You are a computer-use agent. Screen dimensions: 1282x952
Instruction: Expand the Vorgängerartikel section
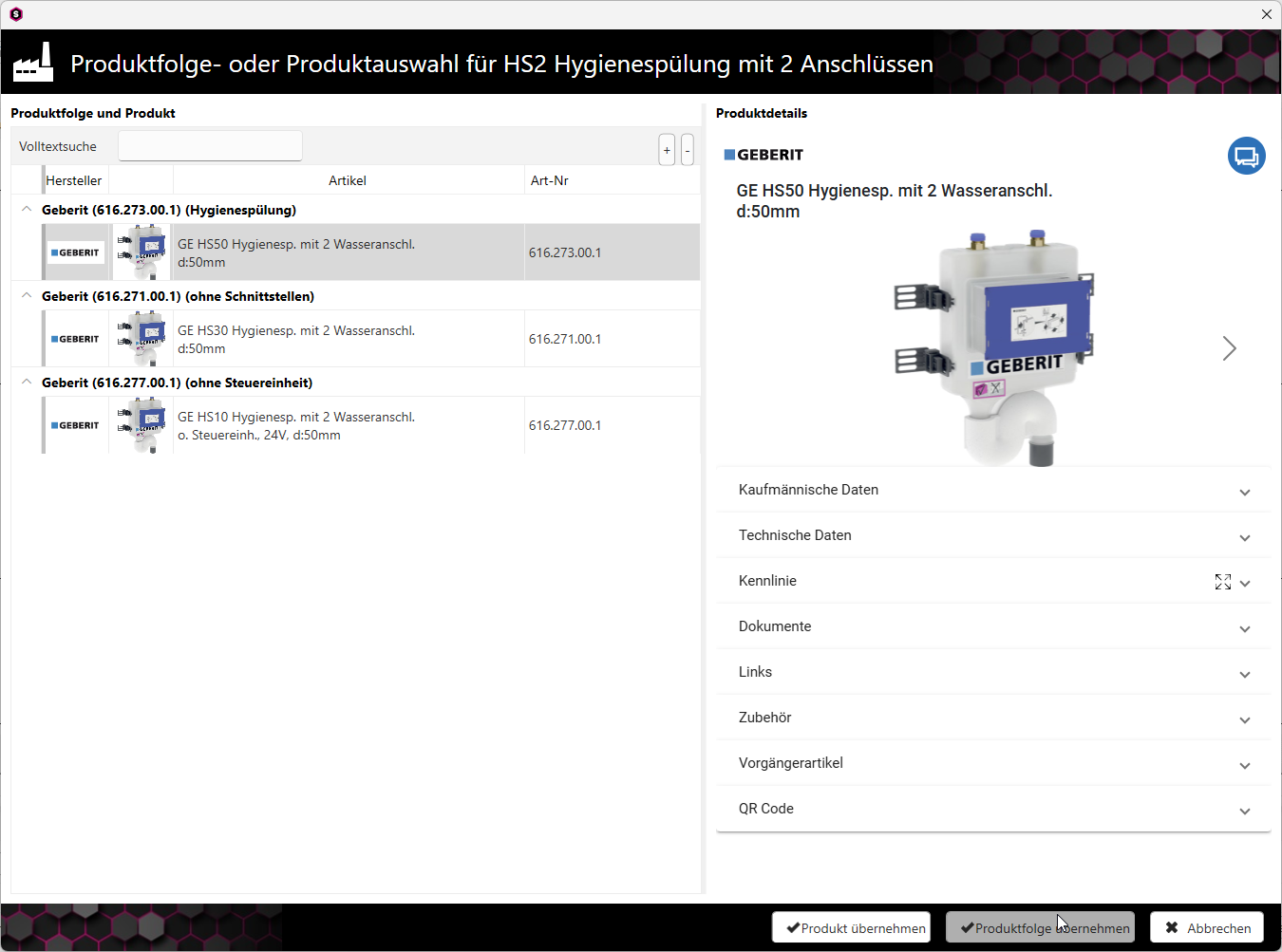pyautogui.click(x=993, y=763)
